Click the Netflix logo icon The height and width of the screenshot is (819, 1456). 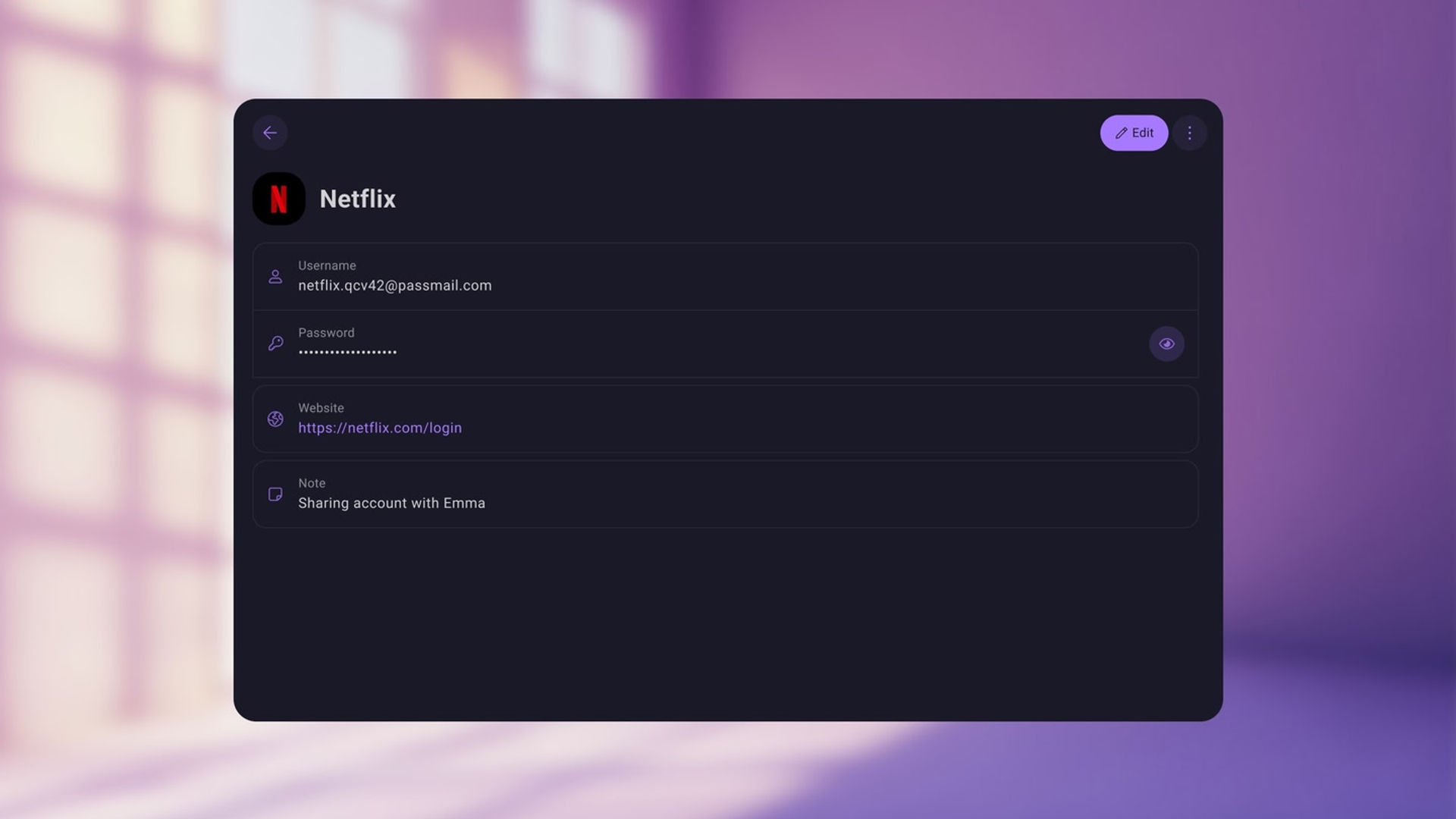click(x=278, y=199)
